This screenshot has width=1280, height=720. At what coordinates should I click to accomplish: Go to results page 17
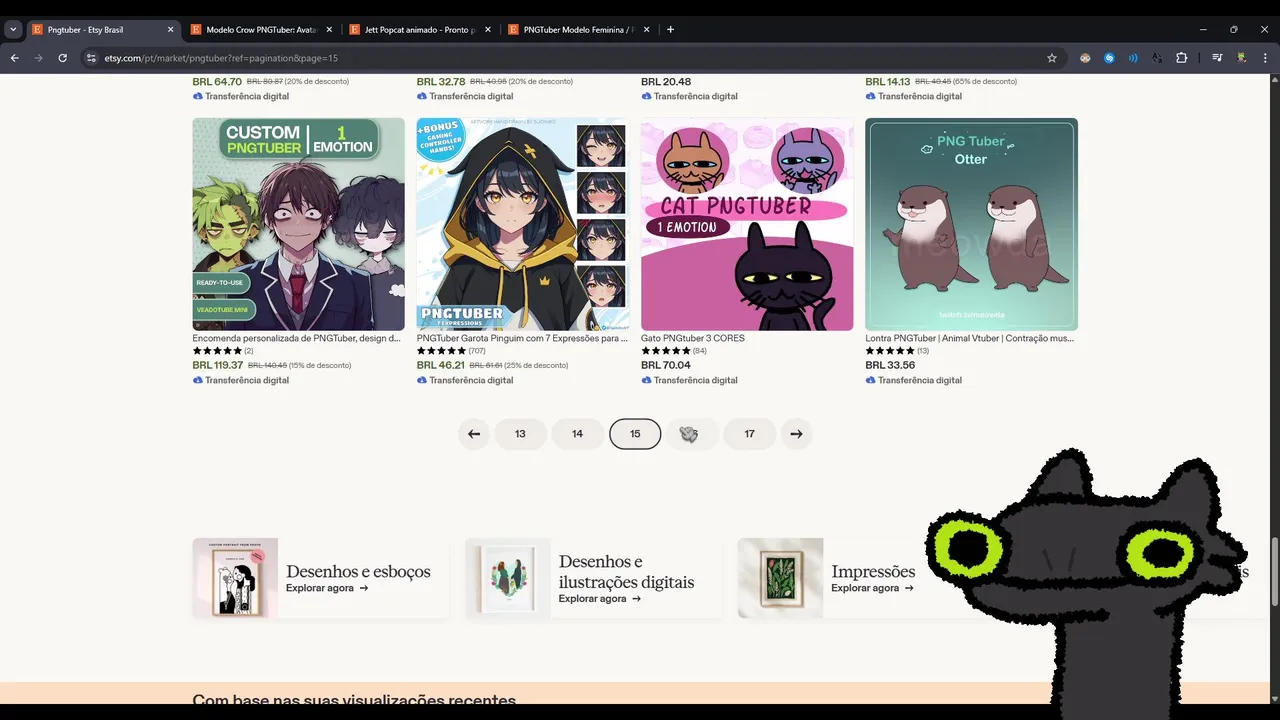click(x=749, y=434)
